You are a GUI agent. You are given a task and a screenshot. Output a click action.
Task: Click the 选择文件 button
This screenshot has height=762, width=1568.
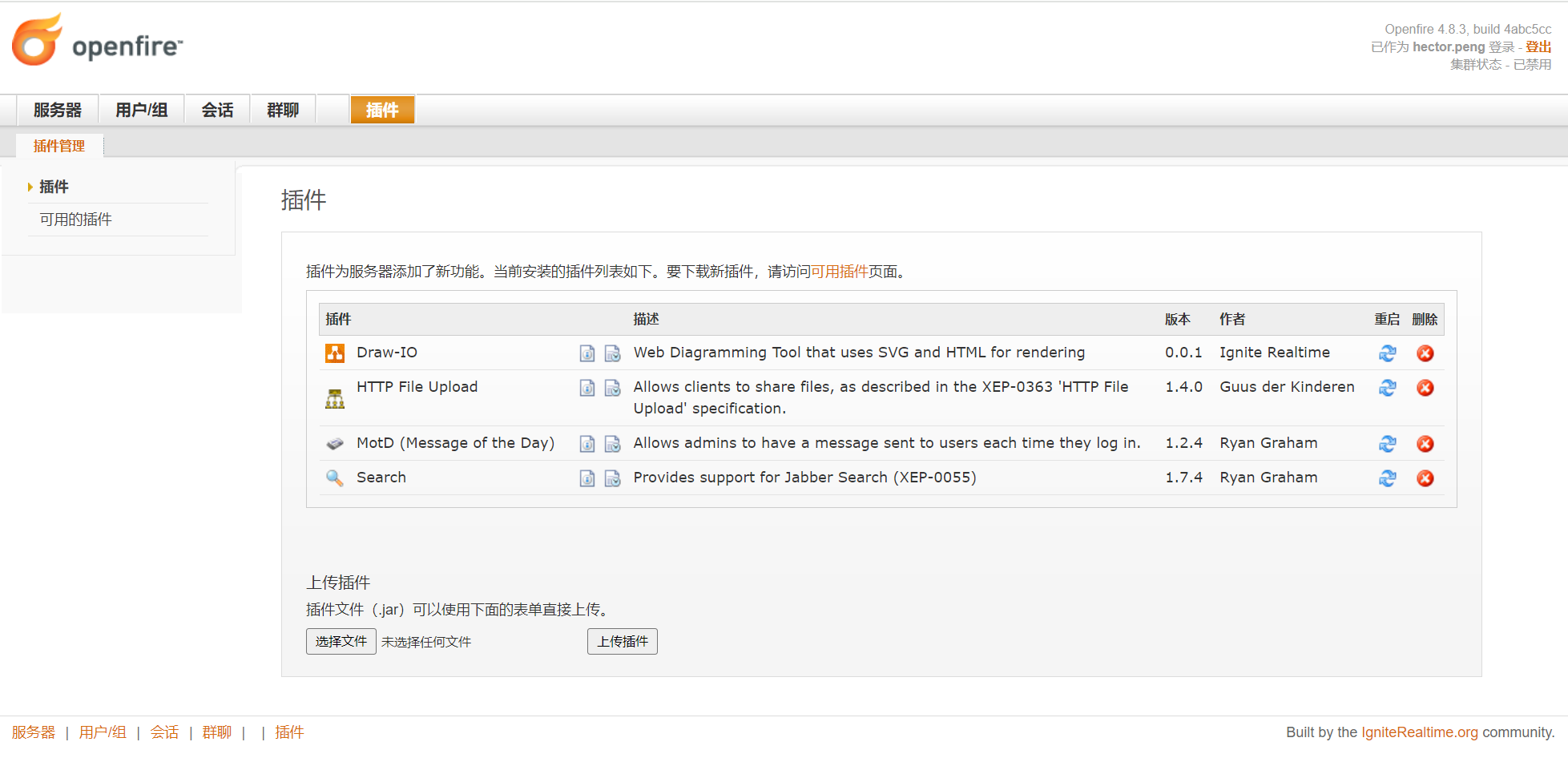point(341,642)
